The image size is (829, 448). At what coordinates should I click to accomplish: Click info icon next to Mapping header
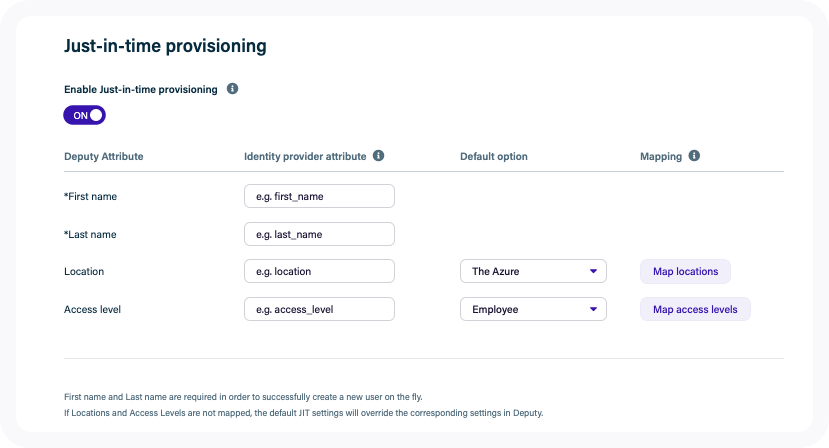pos(694,156)
